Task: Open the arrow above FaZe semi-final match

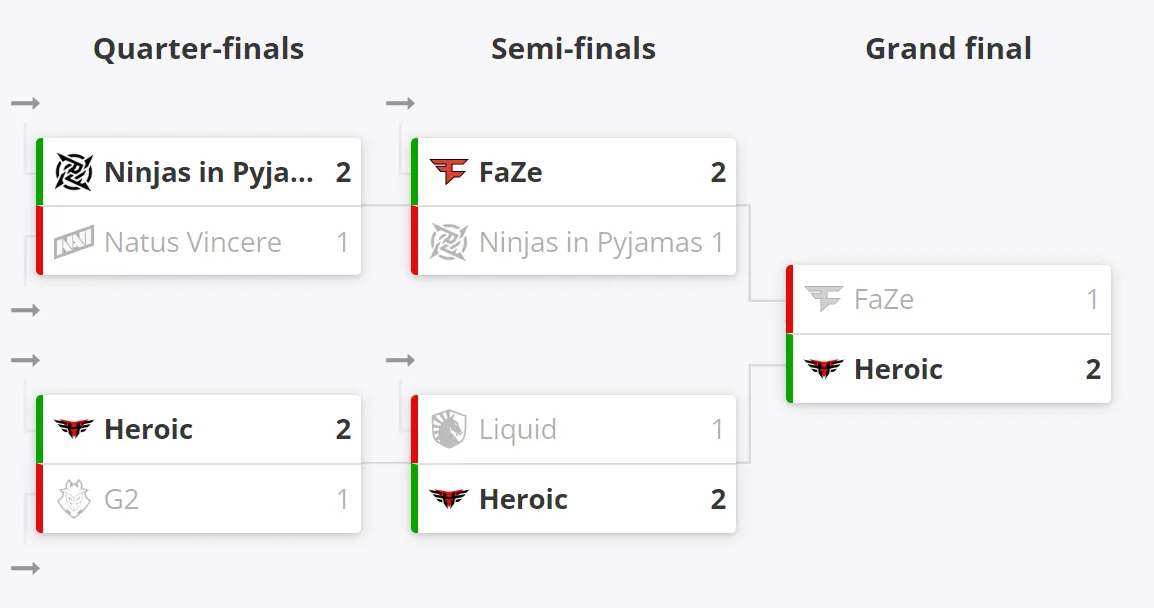Action: pyautogui.click(x=400, y=103)
